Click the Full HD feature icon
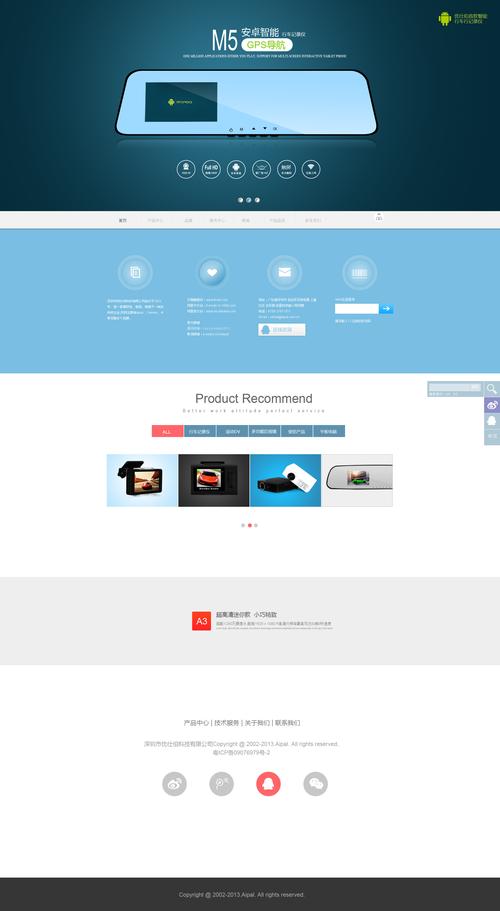 coord(211,169)
